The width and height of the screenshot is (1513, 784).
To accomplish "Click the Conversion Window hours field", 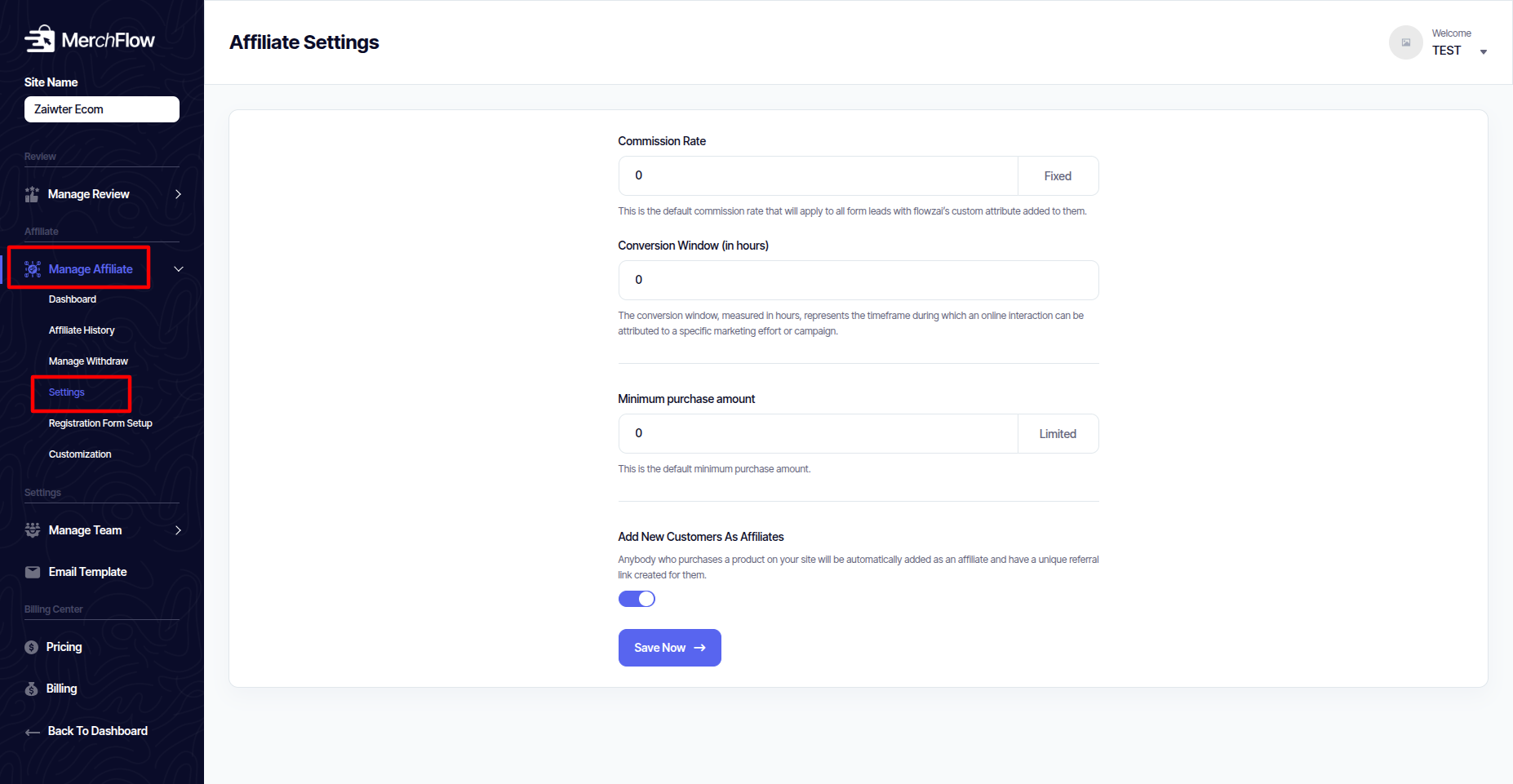I will tap(858, 280).
